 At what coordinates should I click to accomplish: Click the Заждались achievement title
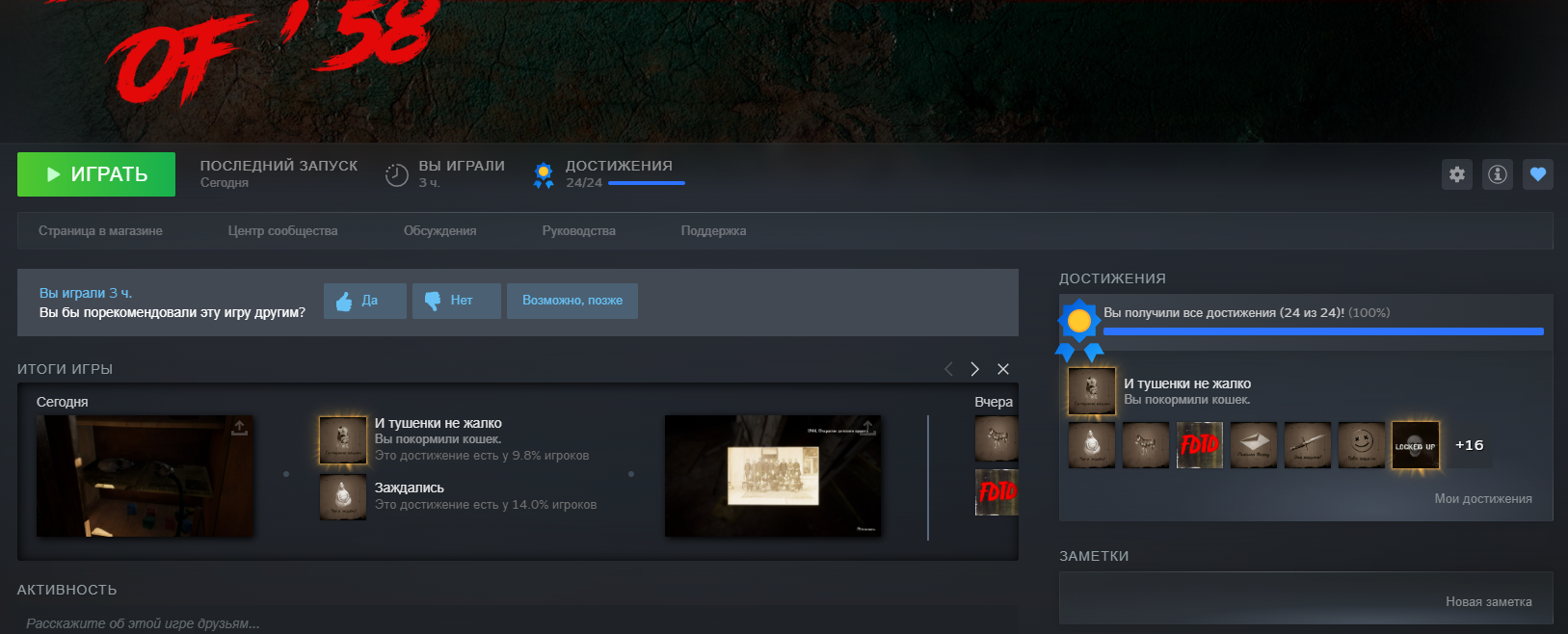click(x=410, y=488)
